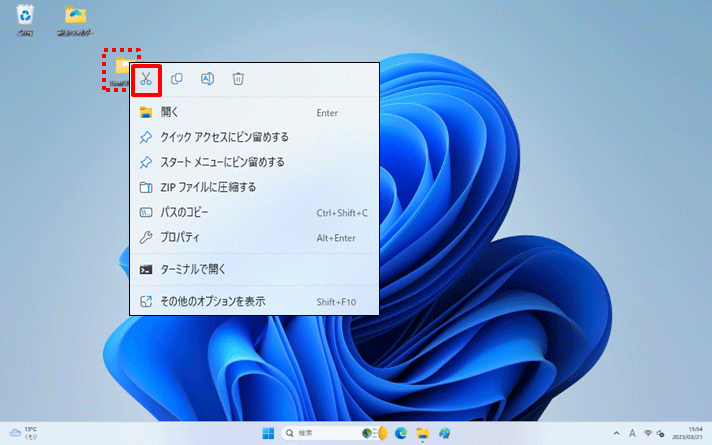Click the search highlight image in search box
The width and height of the screenshot is (712, 445).
376,433
